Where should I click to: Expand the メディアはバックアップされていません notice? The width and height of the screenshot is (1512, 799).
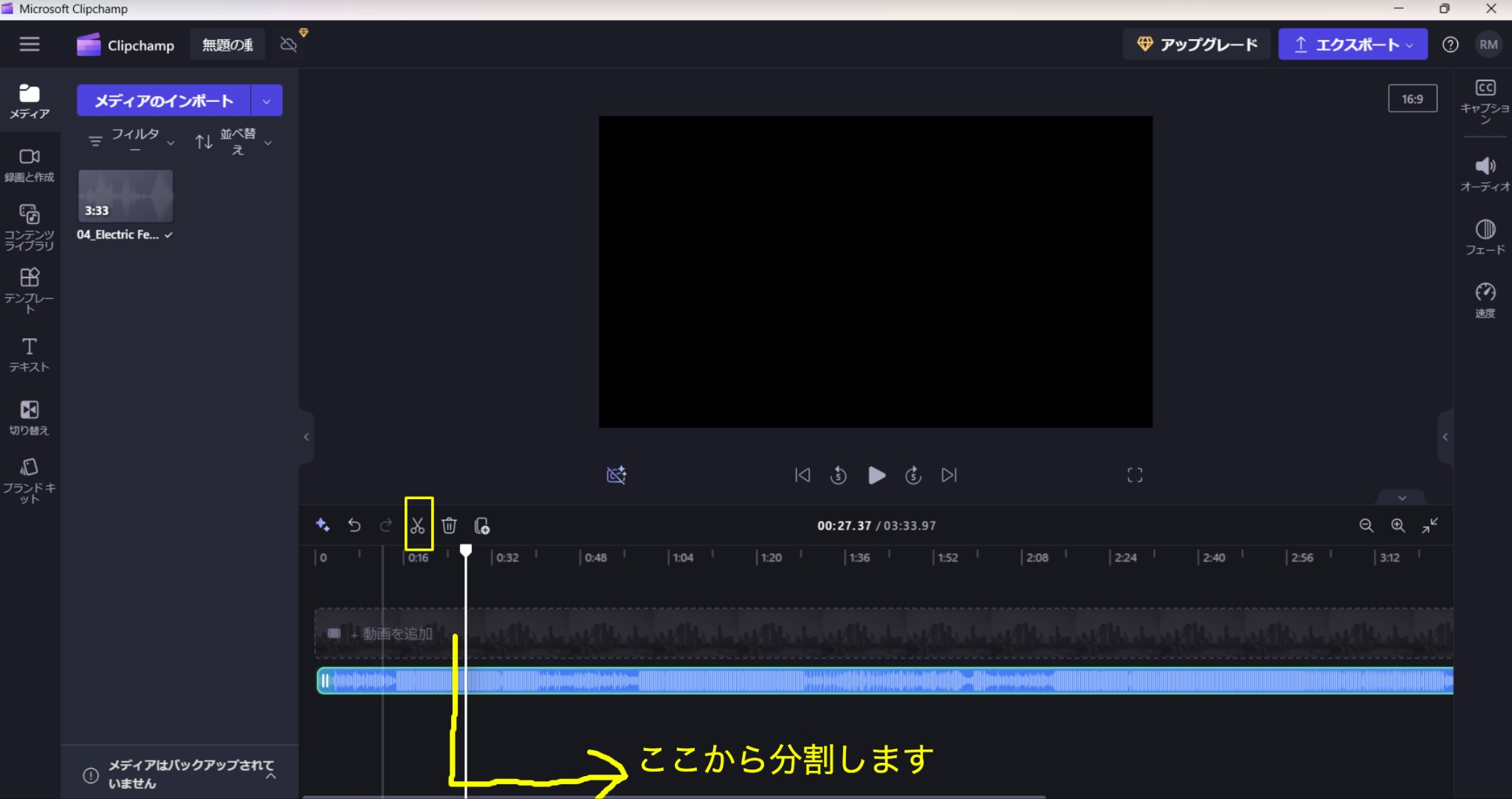click(271, 775)
